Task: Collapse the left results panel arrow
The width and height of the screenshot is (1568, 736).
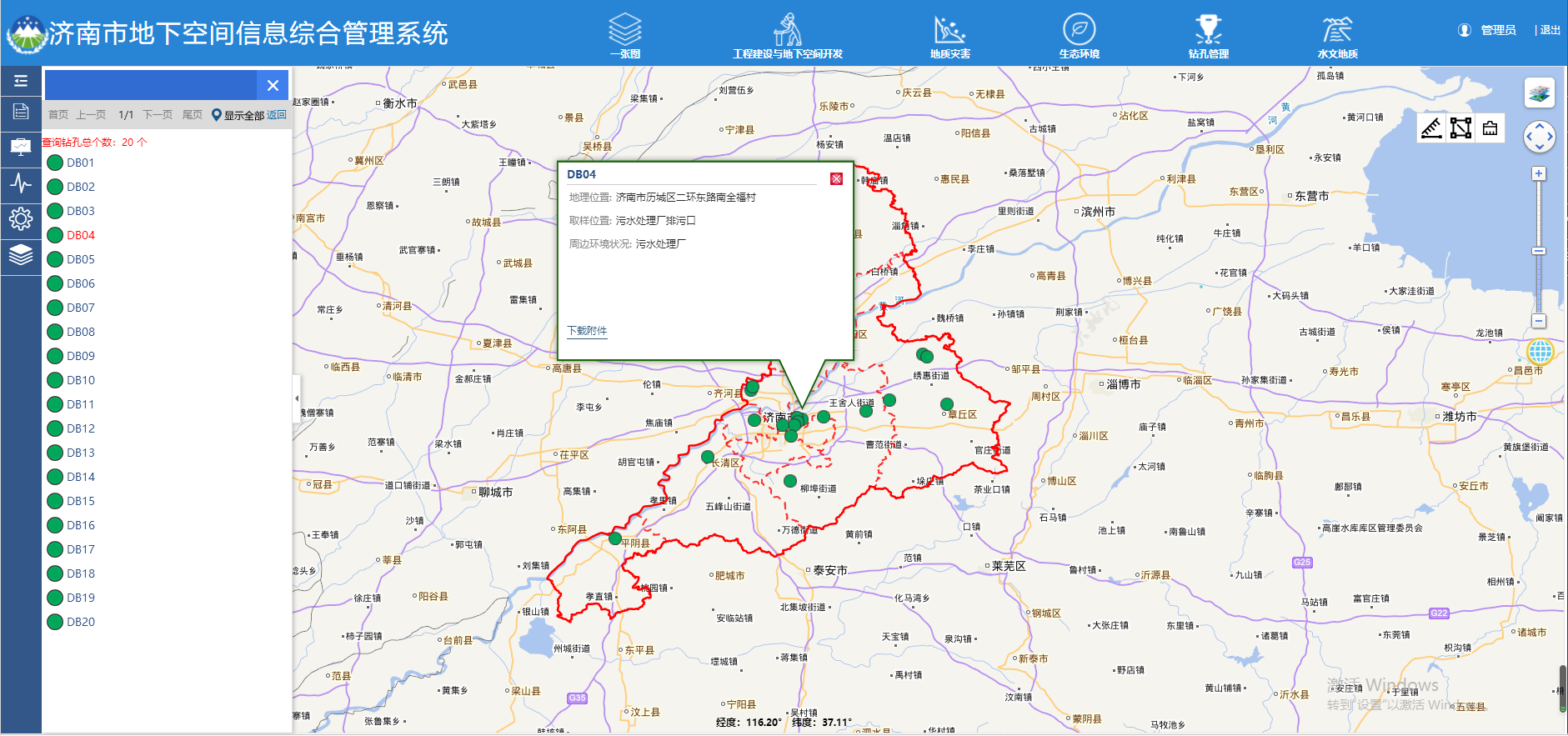Action: coord(297,398)
